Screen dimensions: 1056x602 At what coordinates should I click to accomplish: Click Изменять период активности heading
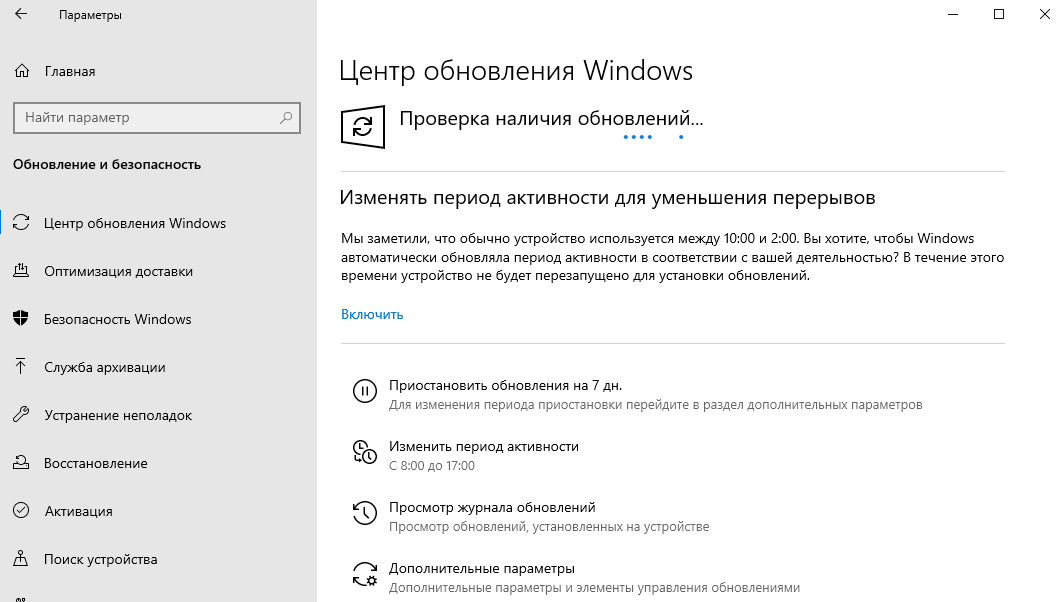607,197
